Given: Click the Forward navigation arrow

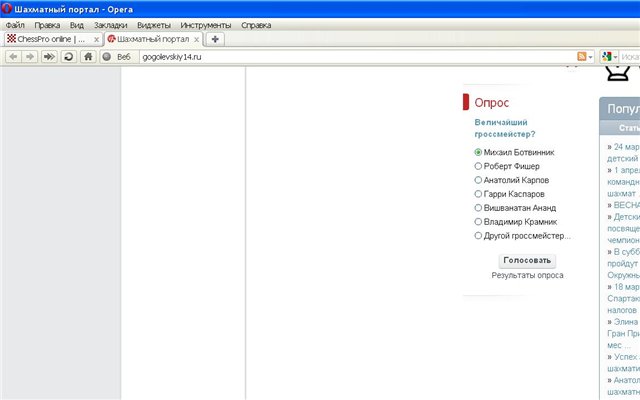Looking at the screenshot, I should (30, 57).
